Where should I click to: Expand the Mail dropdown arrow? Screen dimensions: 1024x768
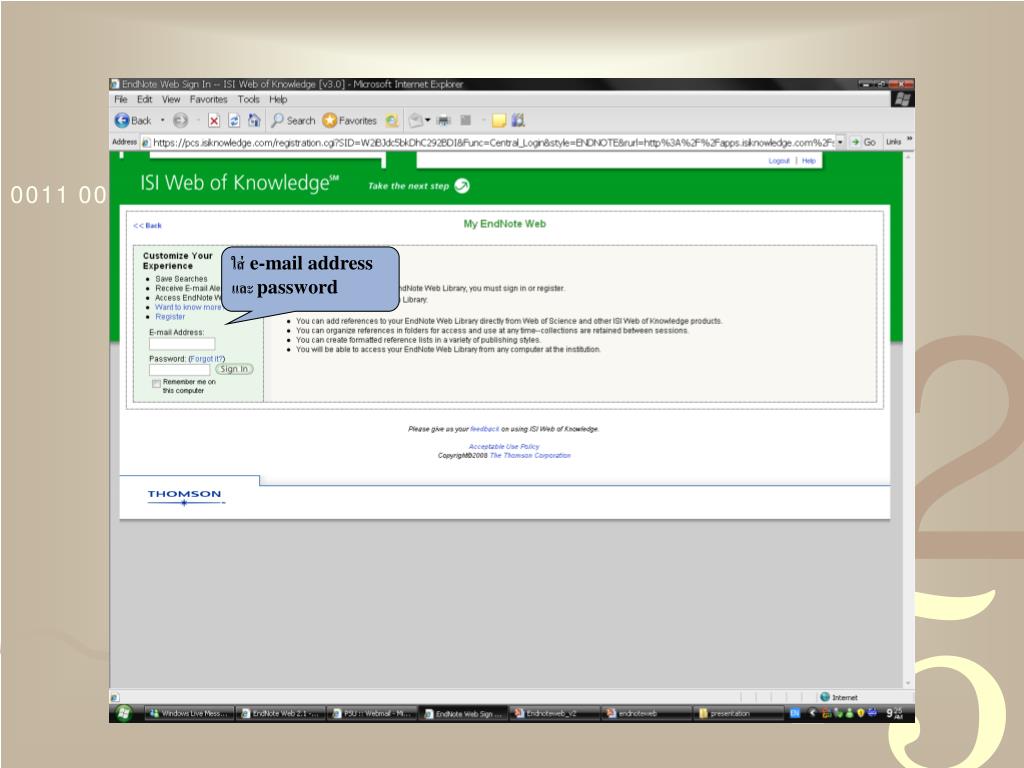point(428,121)
